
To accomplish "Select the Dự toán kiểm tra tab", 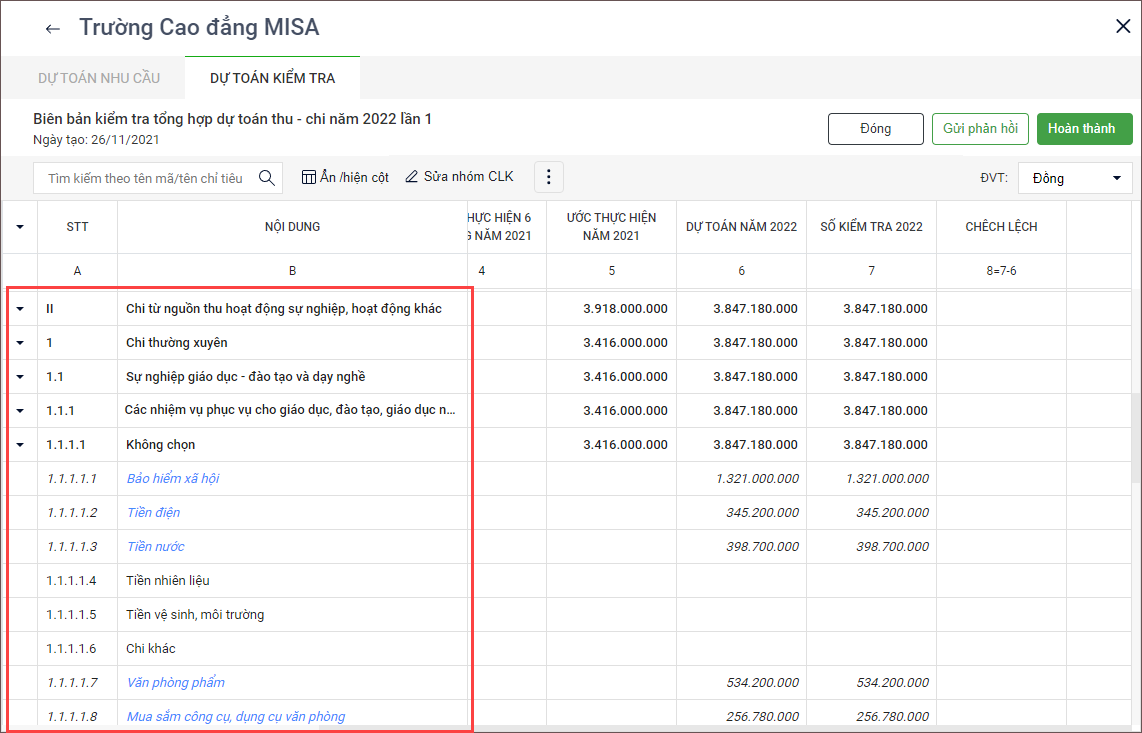I will click(x=272, y=78).
